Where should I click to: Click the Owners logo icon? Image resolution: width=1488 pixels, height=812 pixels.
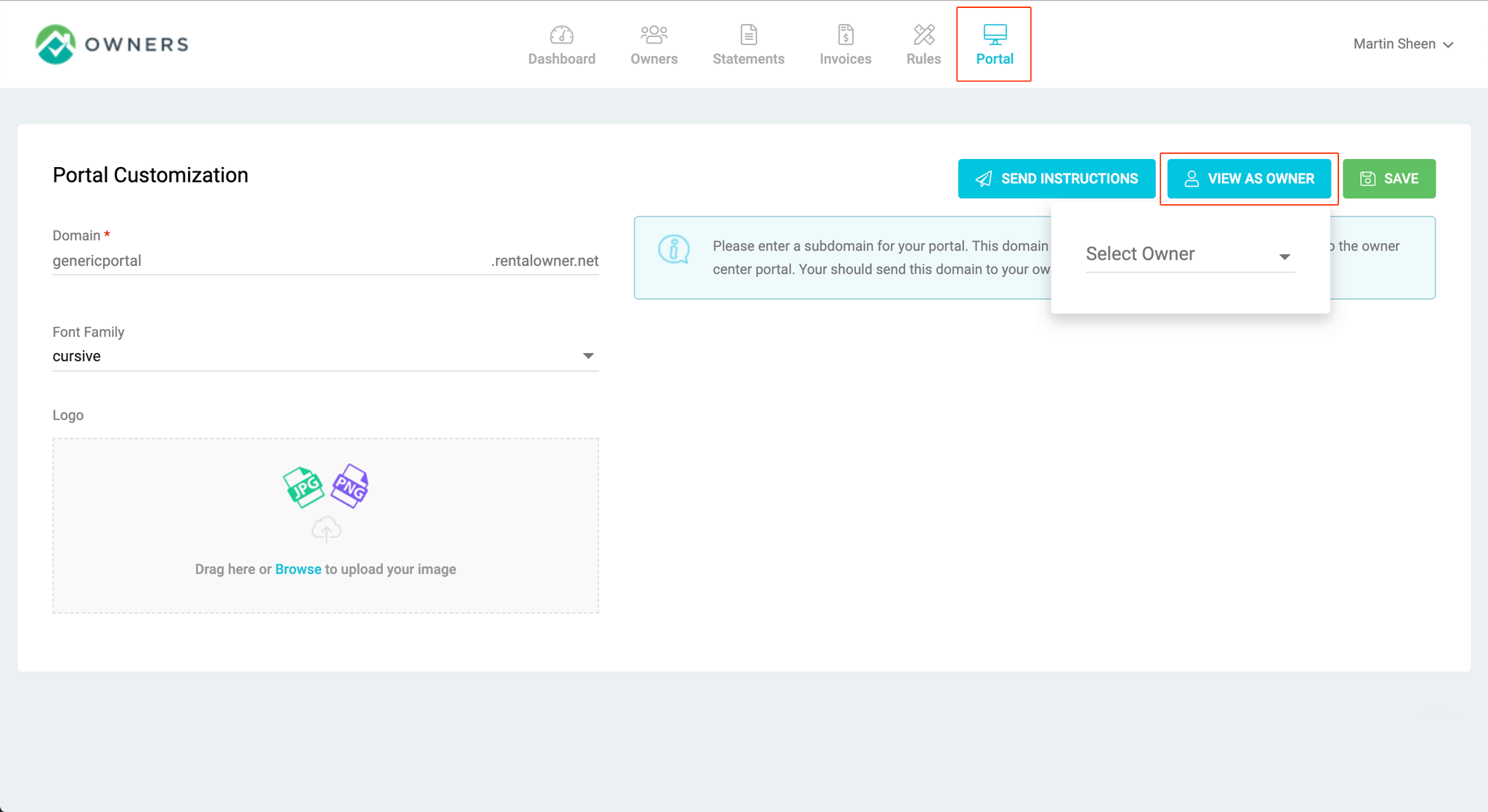click(55, 44)
